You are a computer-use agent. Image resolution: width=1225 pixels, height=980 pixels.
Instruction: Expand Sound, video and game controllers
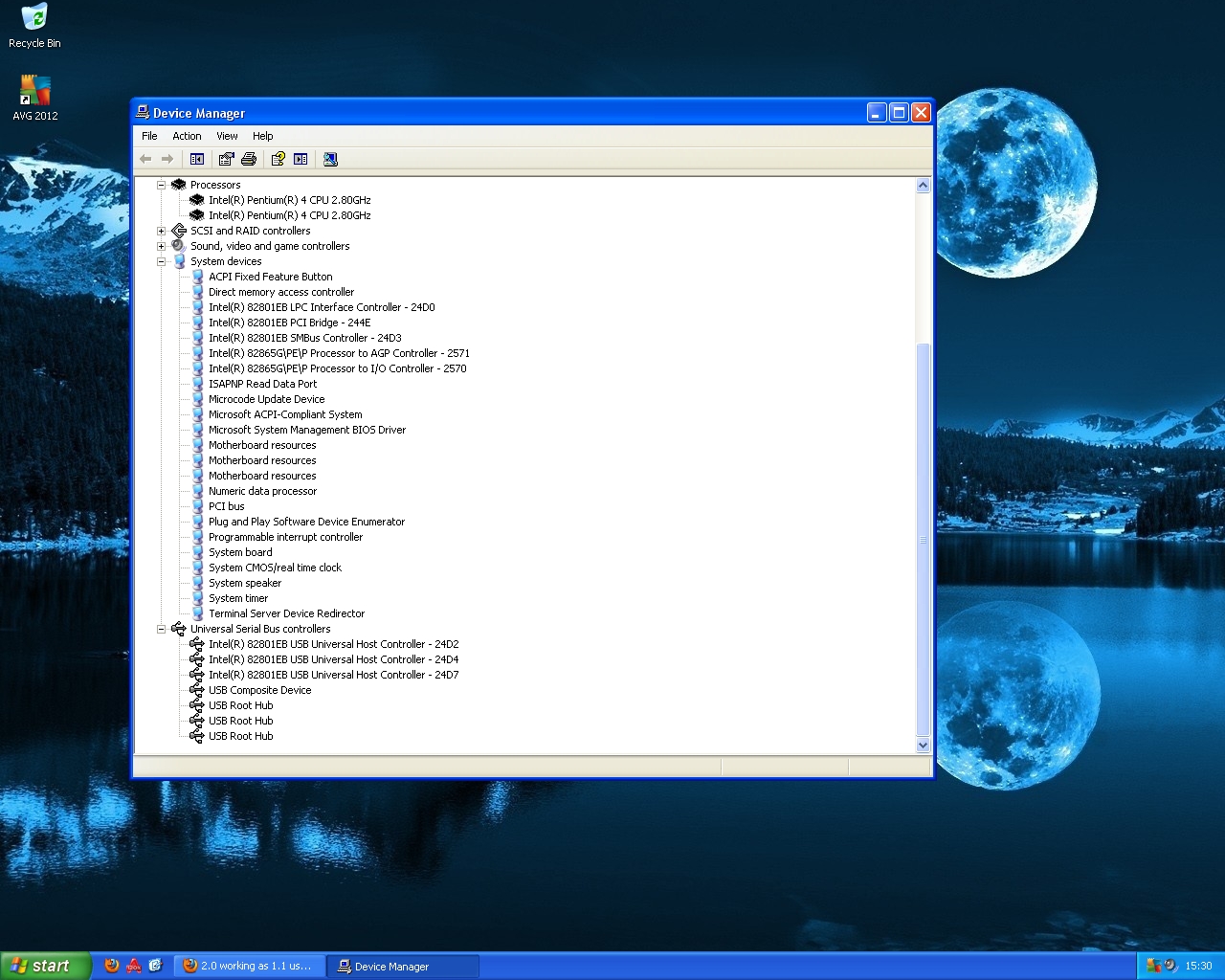click(162, 246)
